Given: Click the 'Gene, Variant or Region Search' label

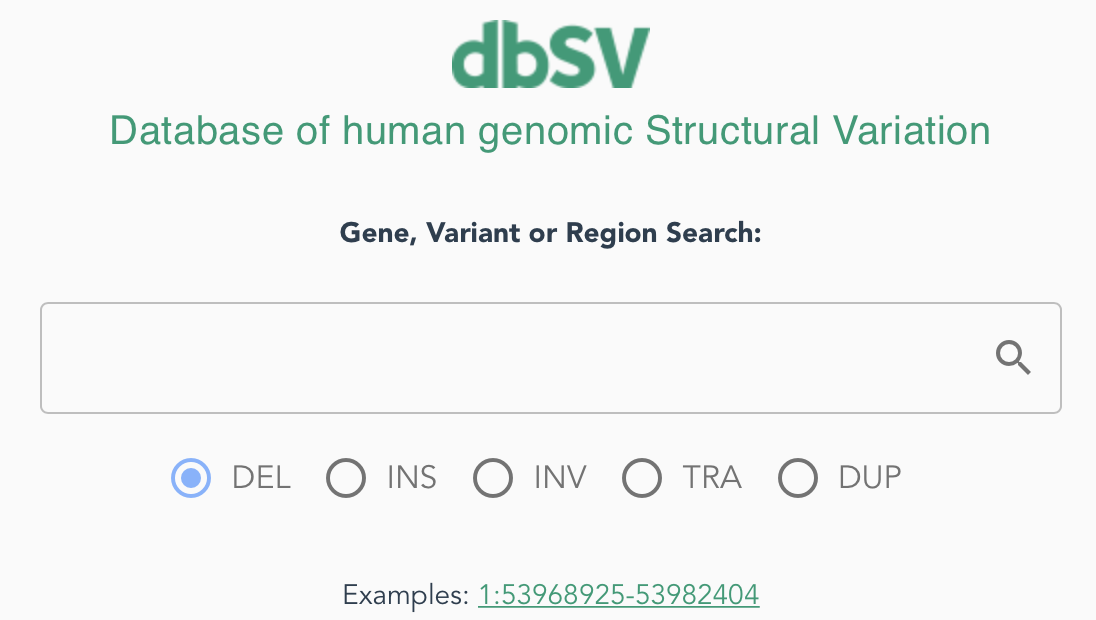Looking at the screenshot, I should tap(551, 233).
